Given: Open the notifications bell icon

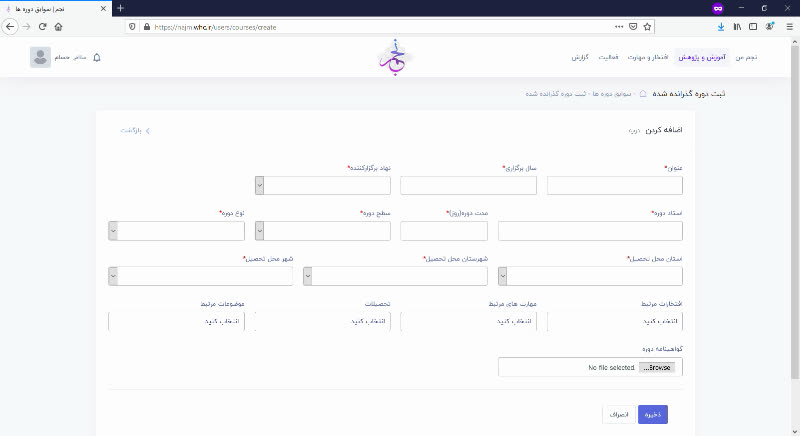Looking at the screenshot, I should [97, 58].
